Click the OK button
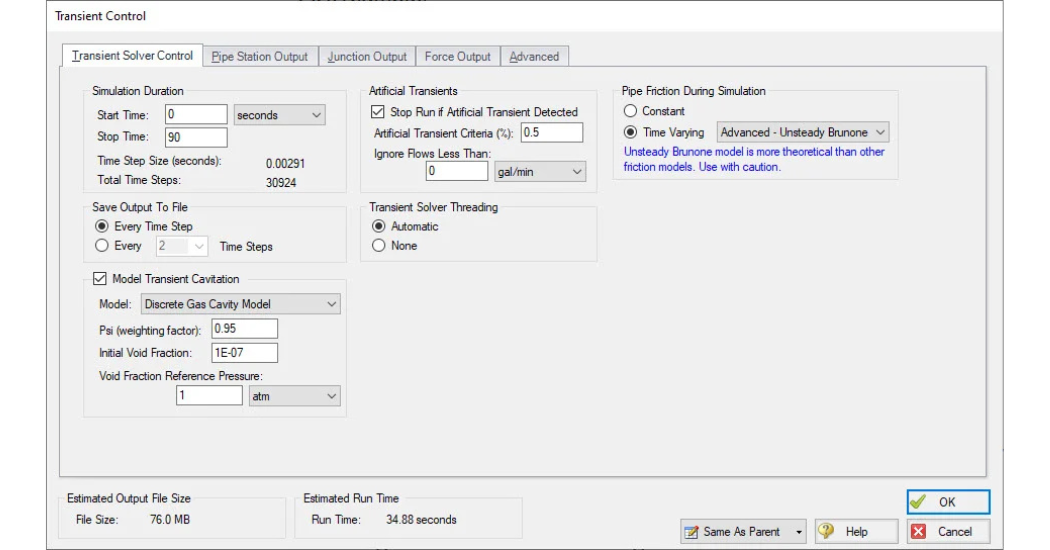 pyautogui.click(x=948, y=502)
